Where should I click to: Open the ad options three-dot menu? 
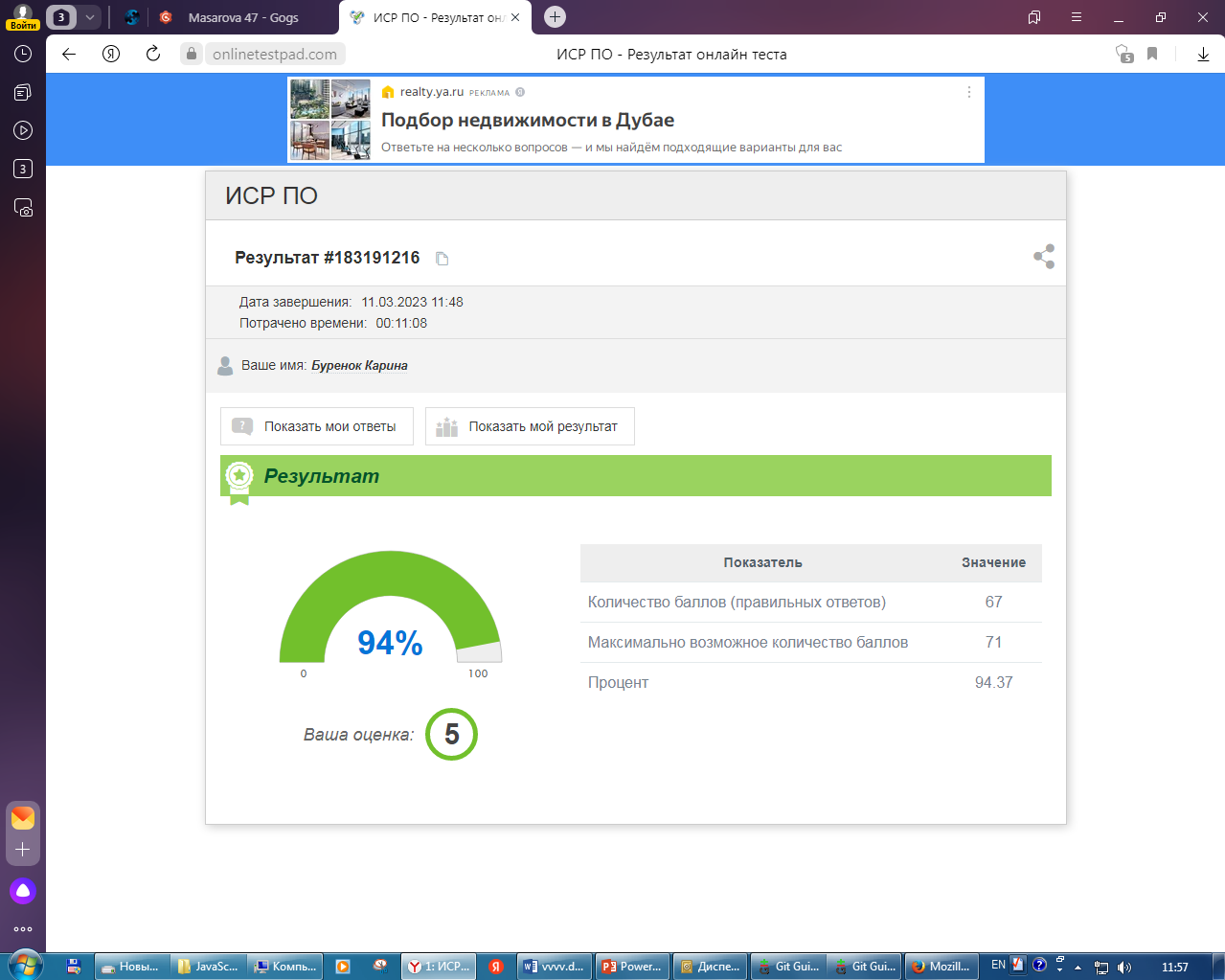point(968,92)
